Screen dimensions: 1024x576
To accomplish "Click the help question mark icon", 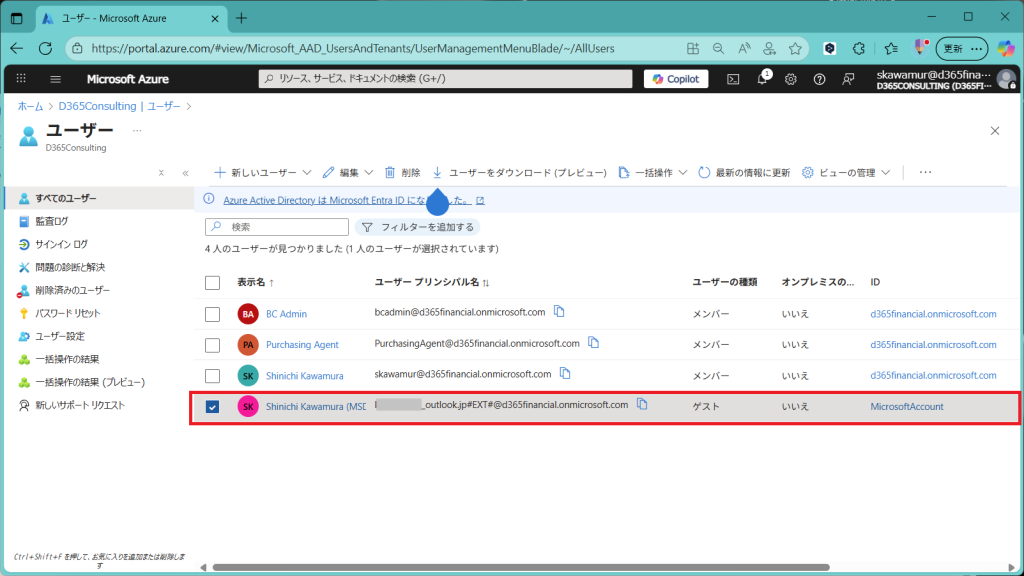I will 820,79.
